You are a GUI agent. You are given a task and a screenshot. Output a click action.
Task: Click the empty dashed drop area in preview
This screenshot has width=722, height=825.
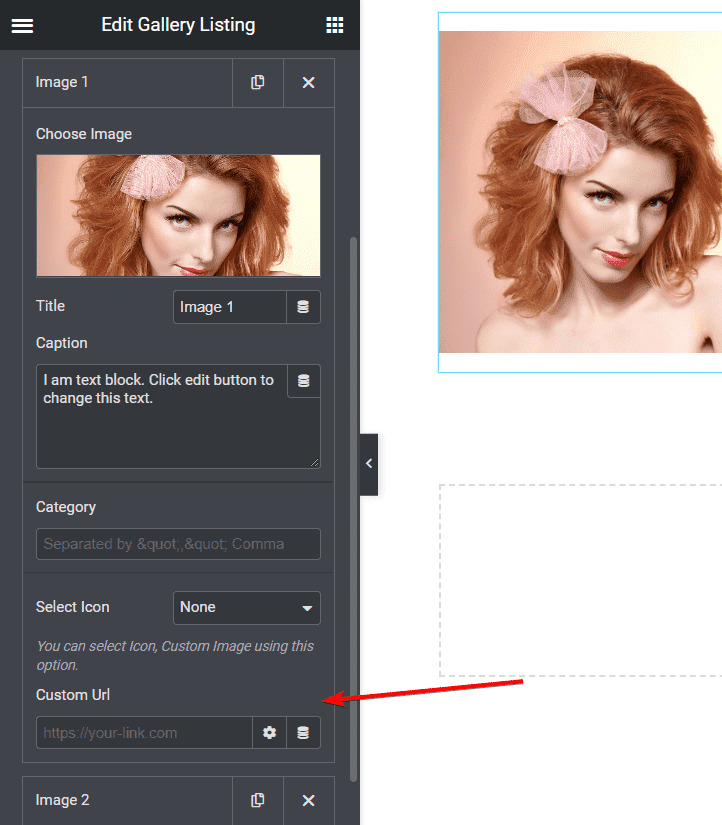tap(580, 580)
